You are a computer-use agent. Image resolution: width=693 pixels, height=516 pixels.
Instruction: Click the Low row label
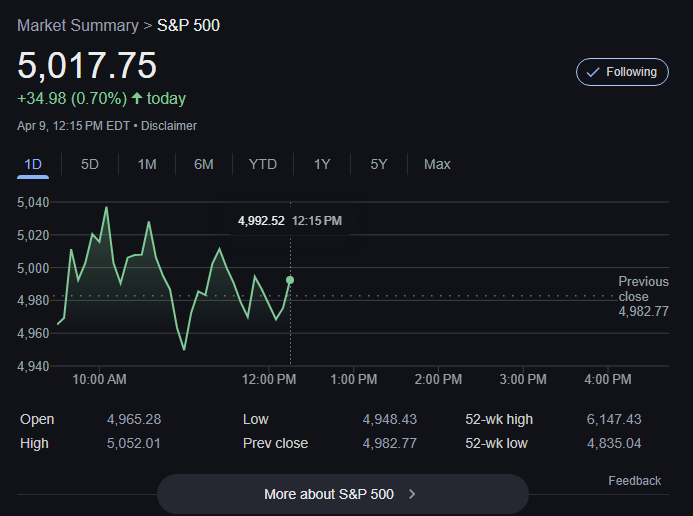(255, 419)
